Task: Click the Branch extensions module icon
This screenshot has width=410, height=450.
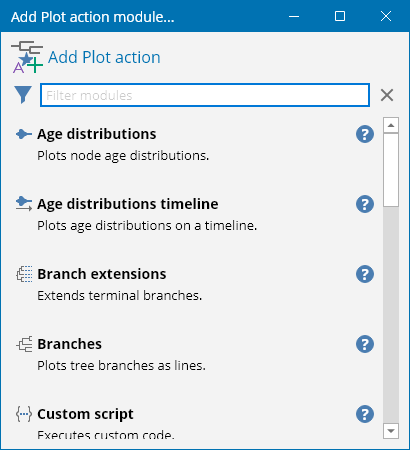Action: pyautogui.click(x=24, y=274)
